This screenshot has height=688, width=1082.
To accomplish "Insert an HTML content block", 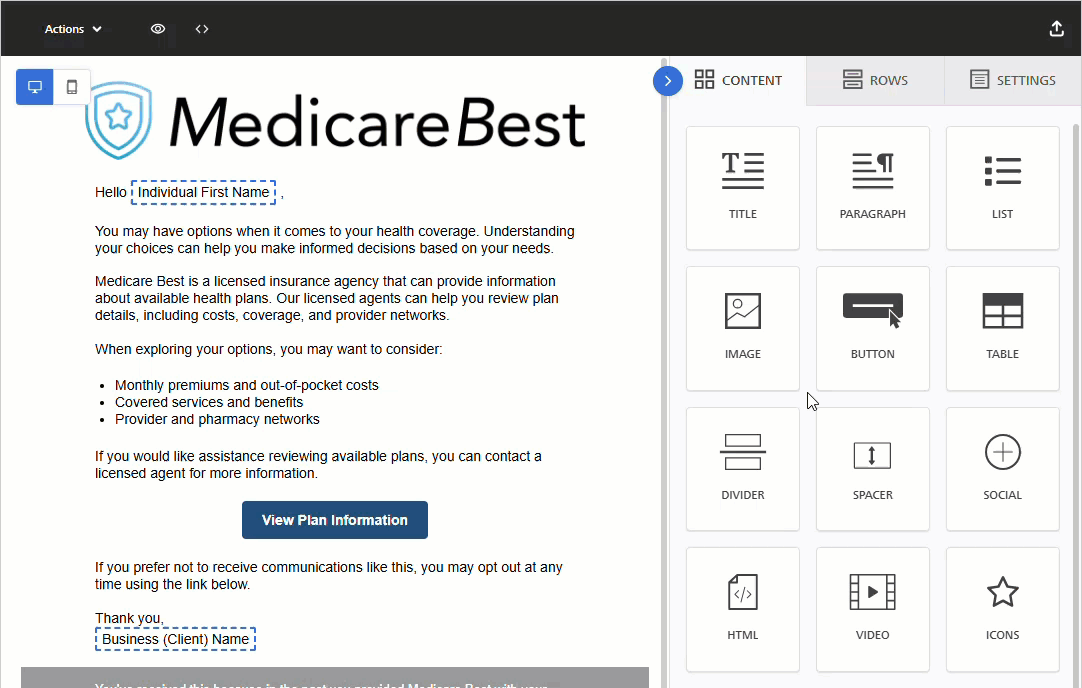I will pos(742,609).
